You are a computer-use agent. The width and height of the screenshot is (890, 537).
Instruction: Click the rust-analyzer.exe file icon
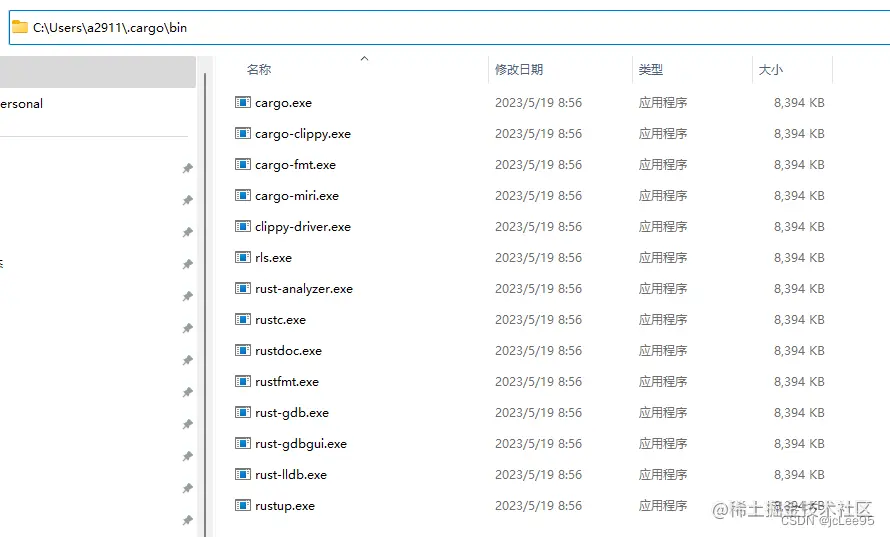click(243, 288)
